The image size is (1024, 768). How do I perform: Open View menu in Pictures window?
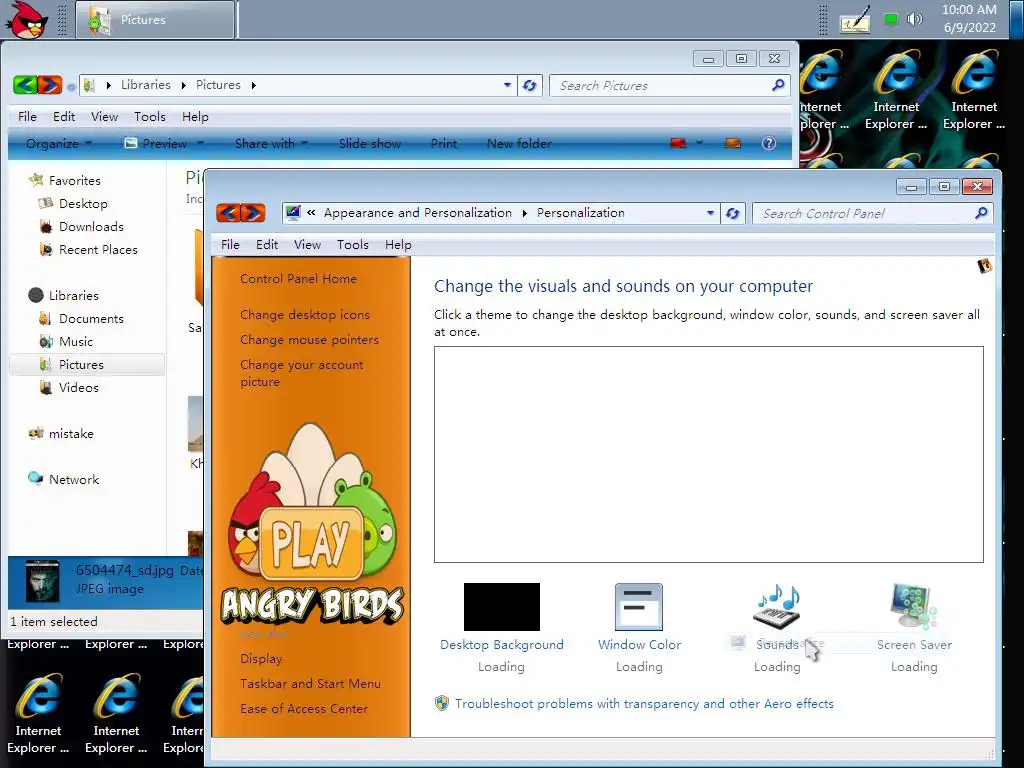104,117
